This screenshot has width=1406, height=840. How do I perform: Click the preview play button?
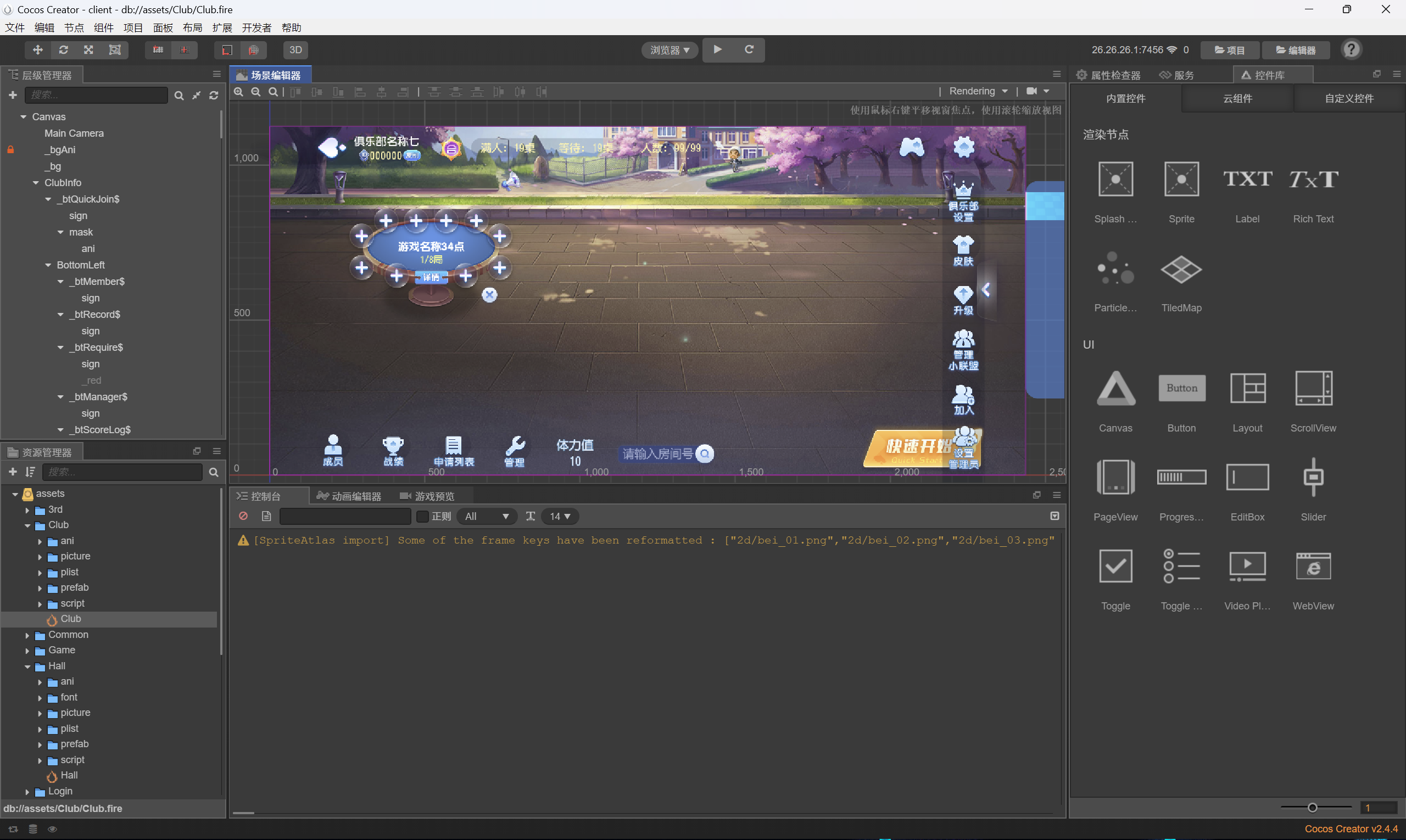pyautogui.click(x=717, y=50)
